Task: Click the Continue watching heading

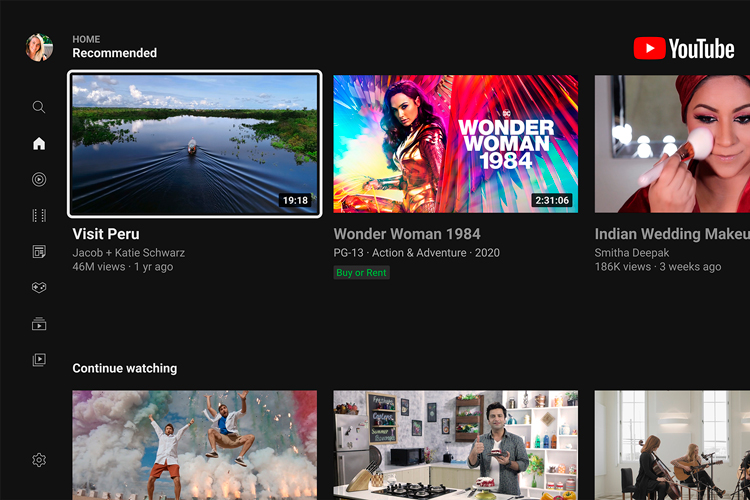Action: click(x=124, y=368)
